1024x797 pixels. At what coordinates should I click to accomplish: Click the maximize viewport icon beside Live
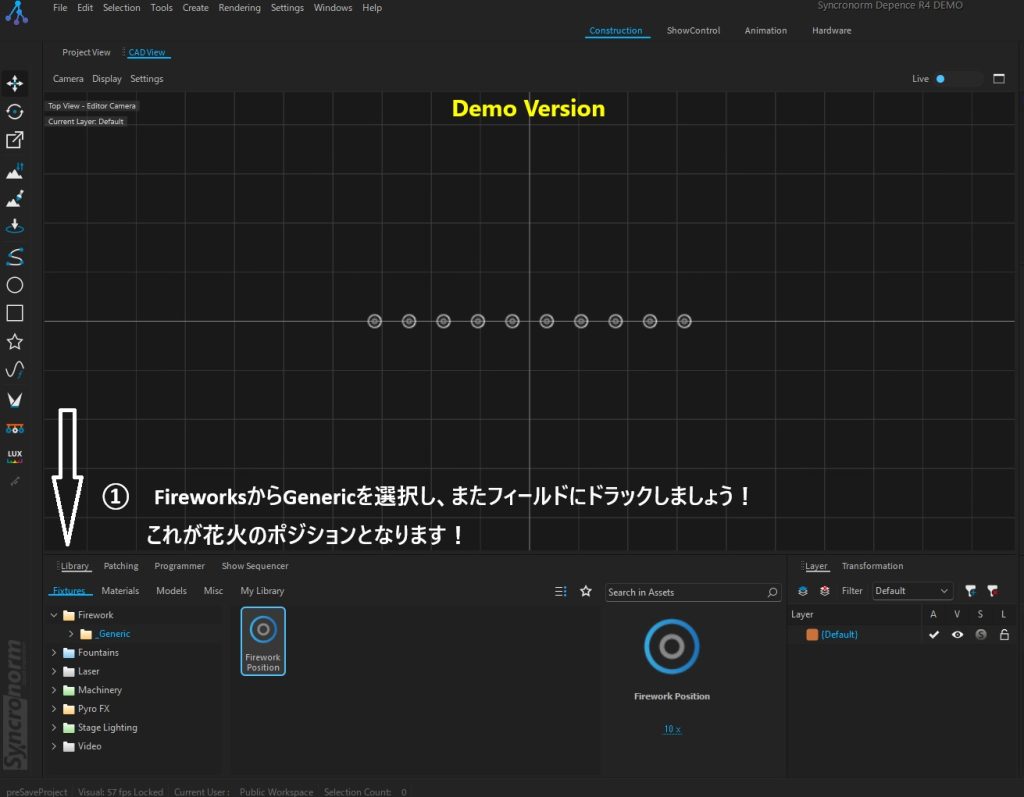pos(999,79)
